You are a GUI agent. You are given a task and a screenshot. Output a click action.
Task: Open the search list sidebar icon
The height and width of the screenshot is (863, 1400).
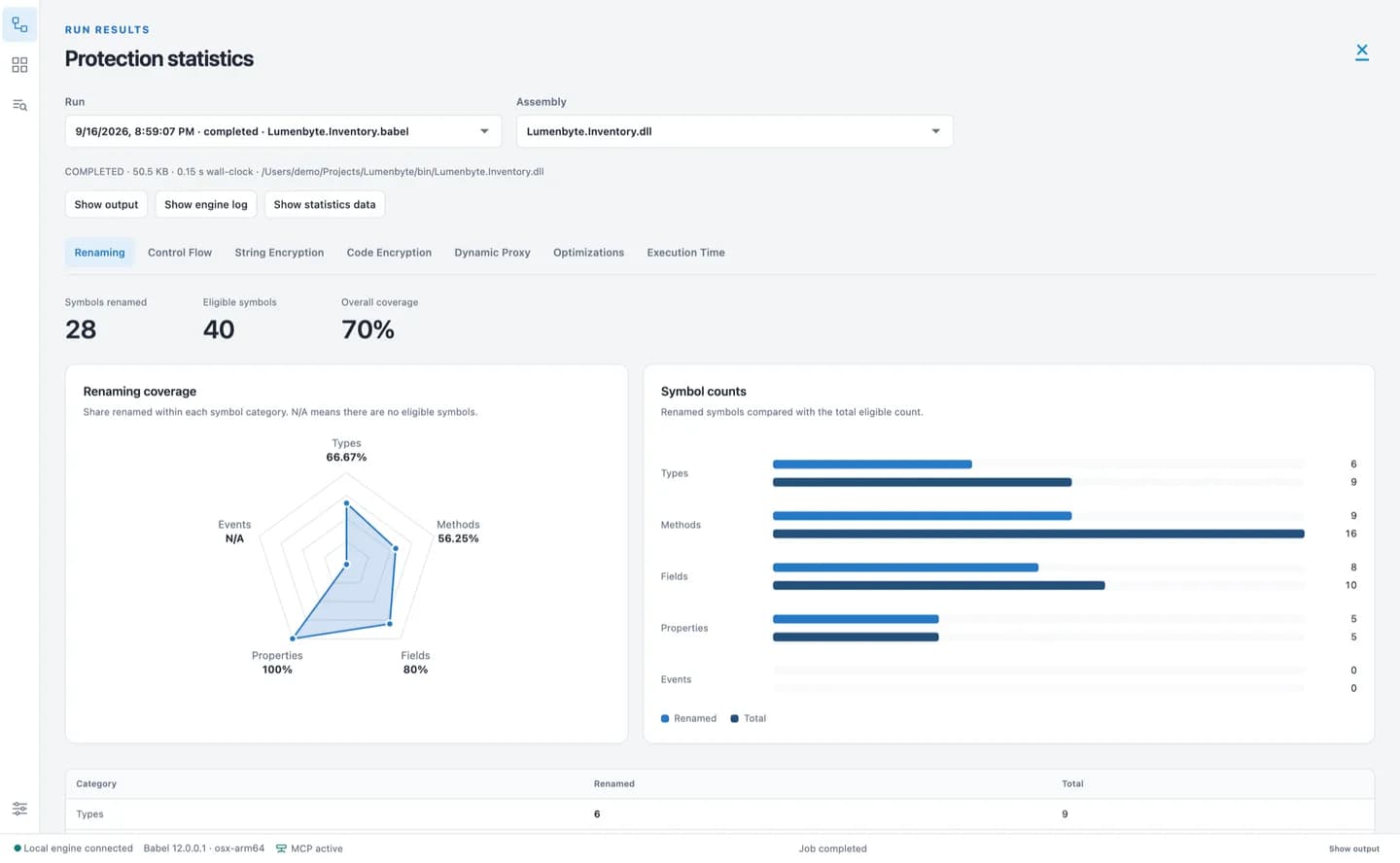click(x=19, y=105)
